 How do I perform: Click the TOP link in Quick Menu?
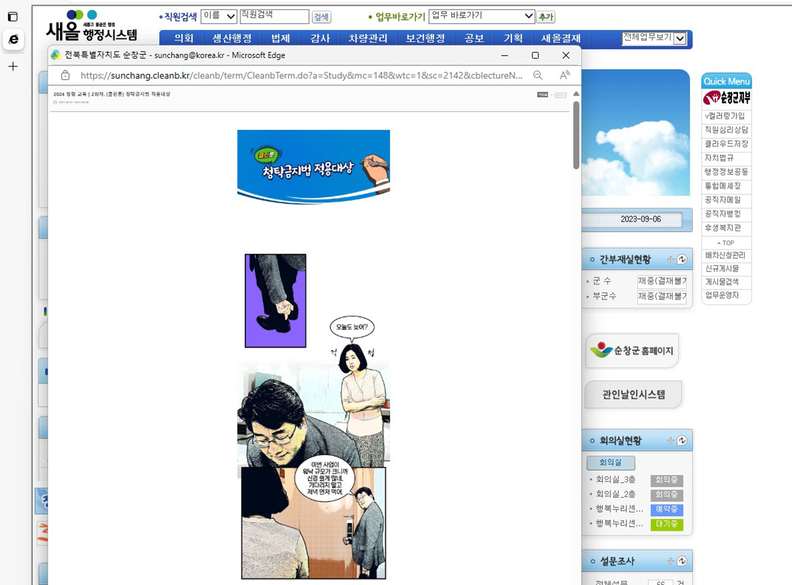point(726,242)
